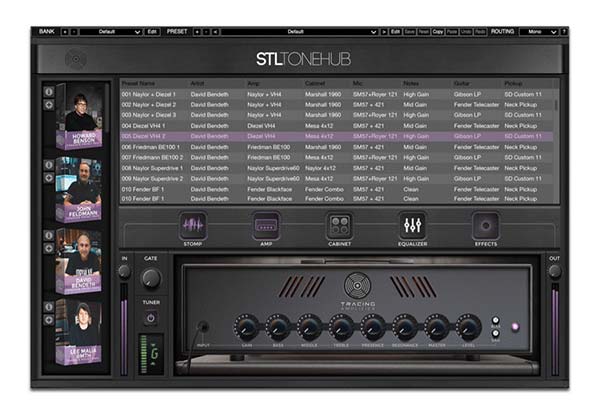
Task: Click the Treble knob on amp
Action: coord(341,327)
